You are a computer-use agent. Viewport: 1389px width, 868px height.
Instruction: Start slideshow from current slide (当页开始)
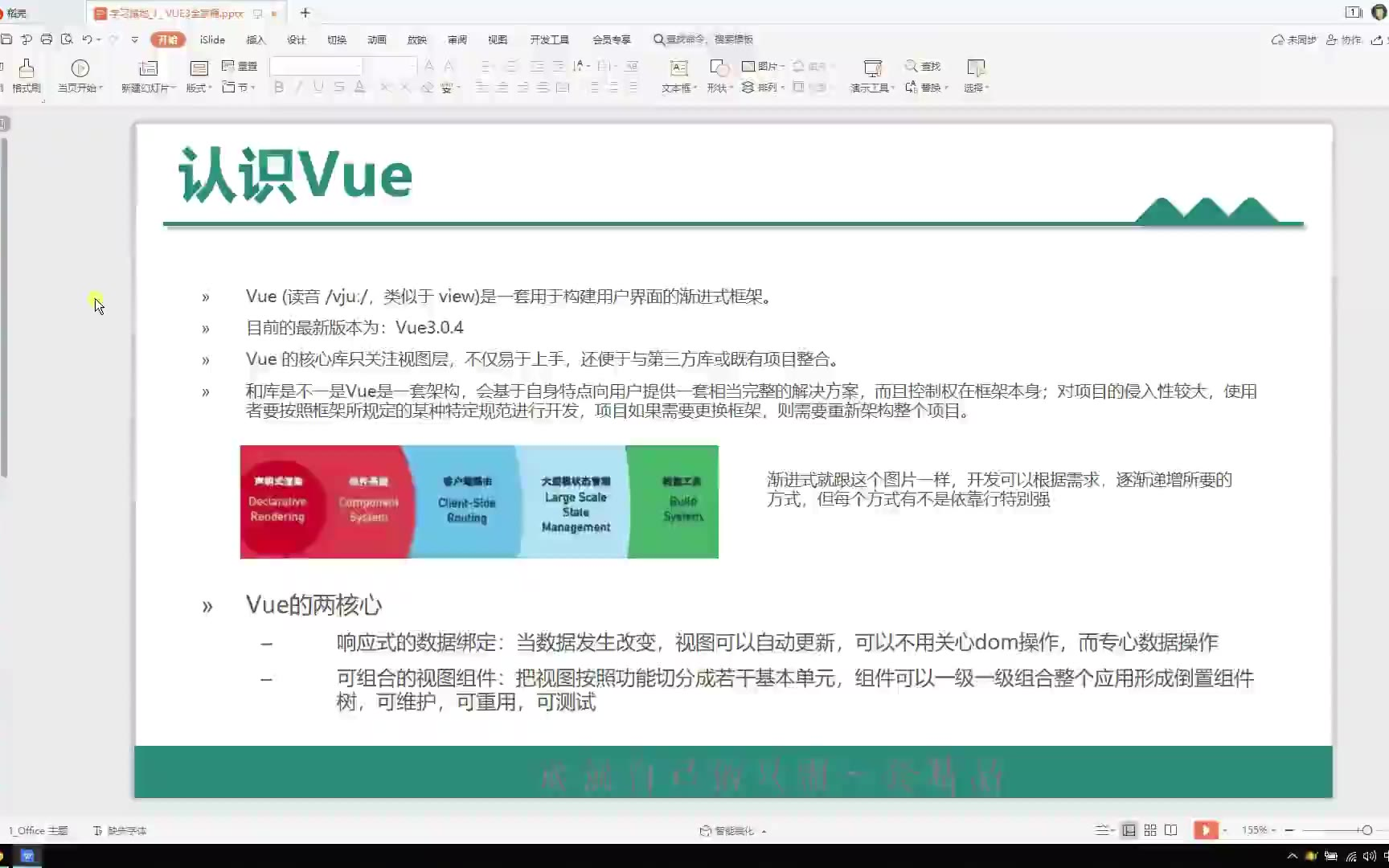(x=80, y=76)
